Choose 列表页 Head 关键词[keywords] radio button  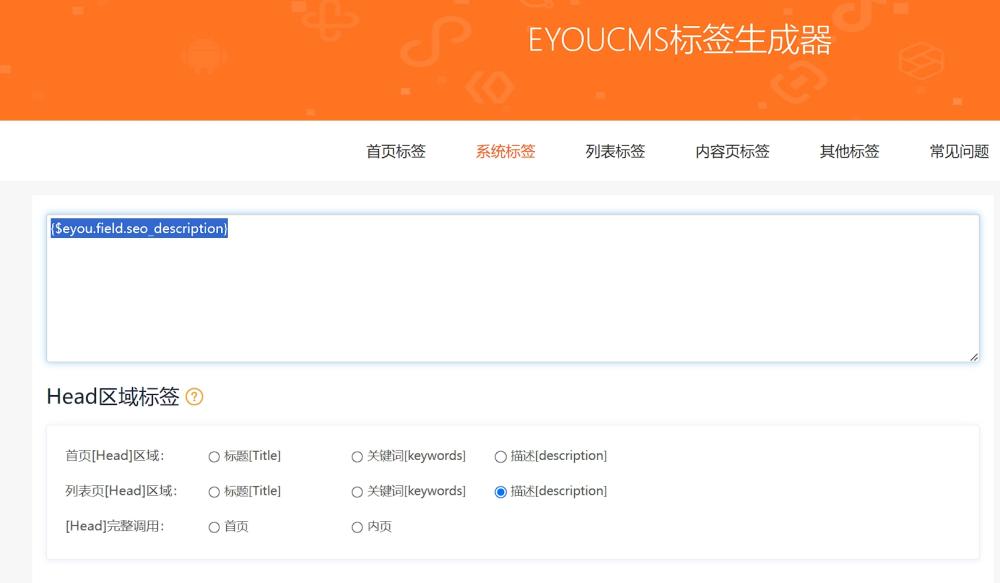[357, 492]
